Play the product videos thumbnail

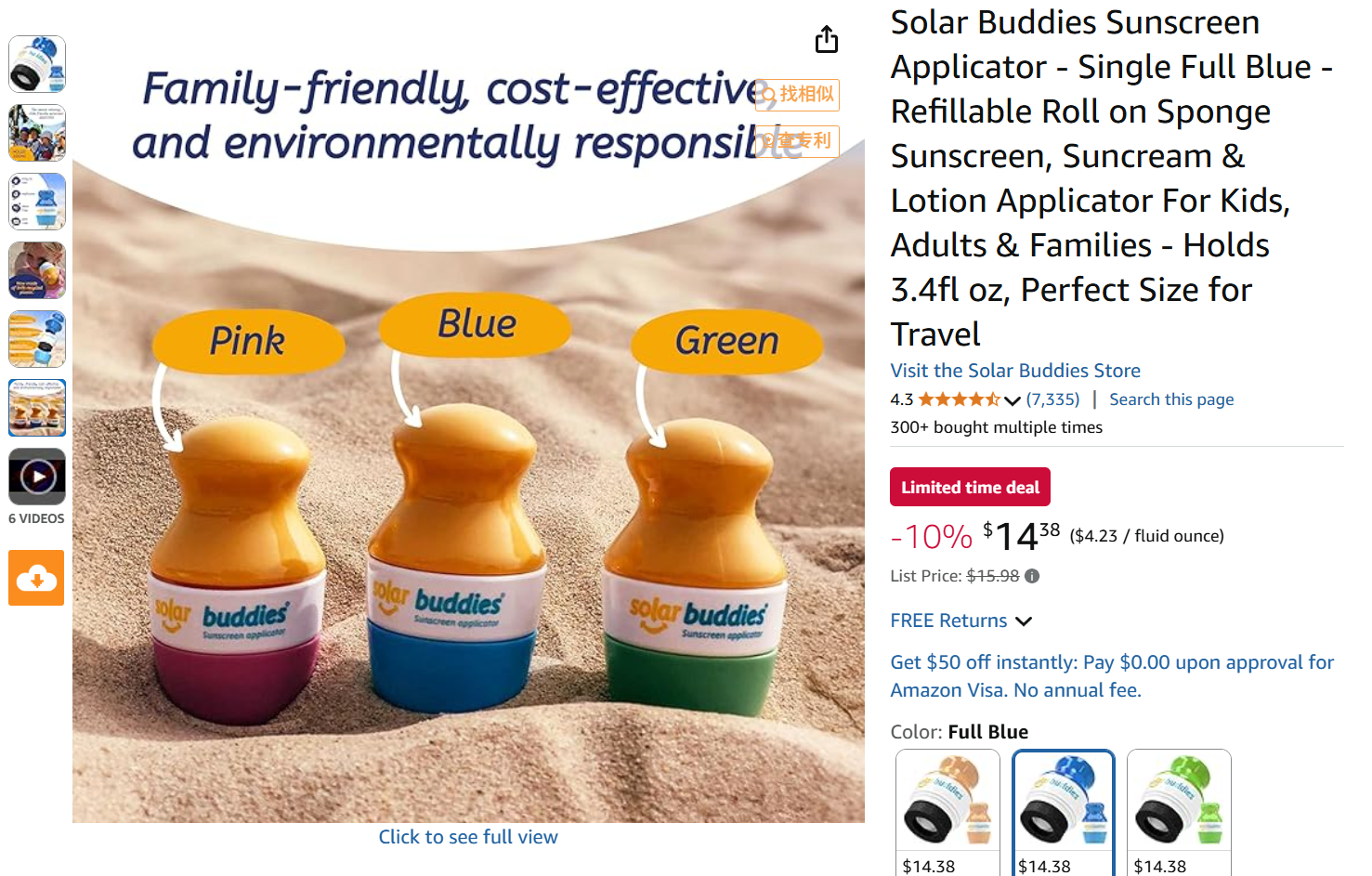point(37,477)
